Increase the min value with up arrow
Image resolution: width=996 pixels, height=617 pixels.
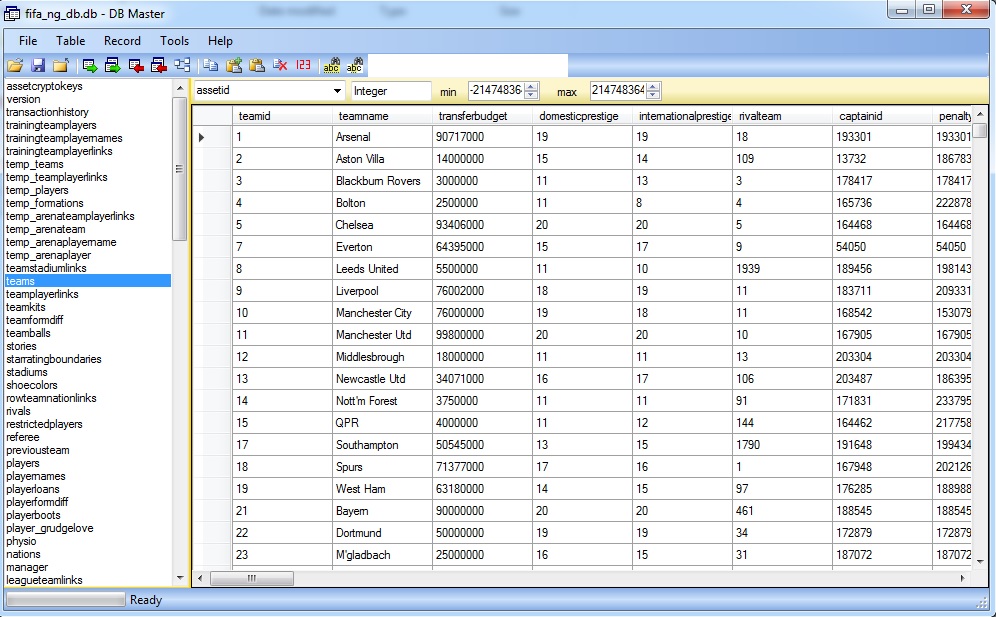tap(532, 87)
